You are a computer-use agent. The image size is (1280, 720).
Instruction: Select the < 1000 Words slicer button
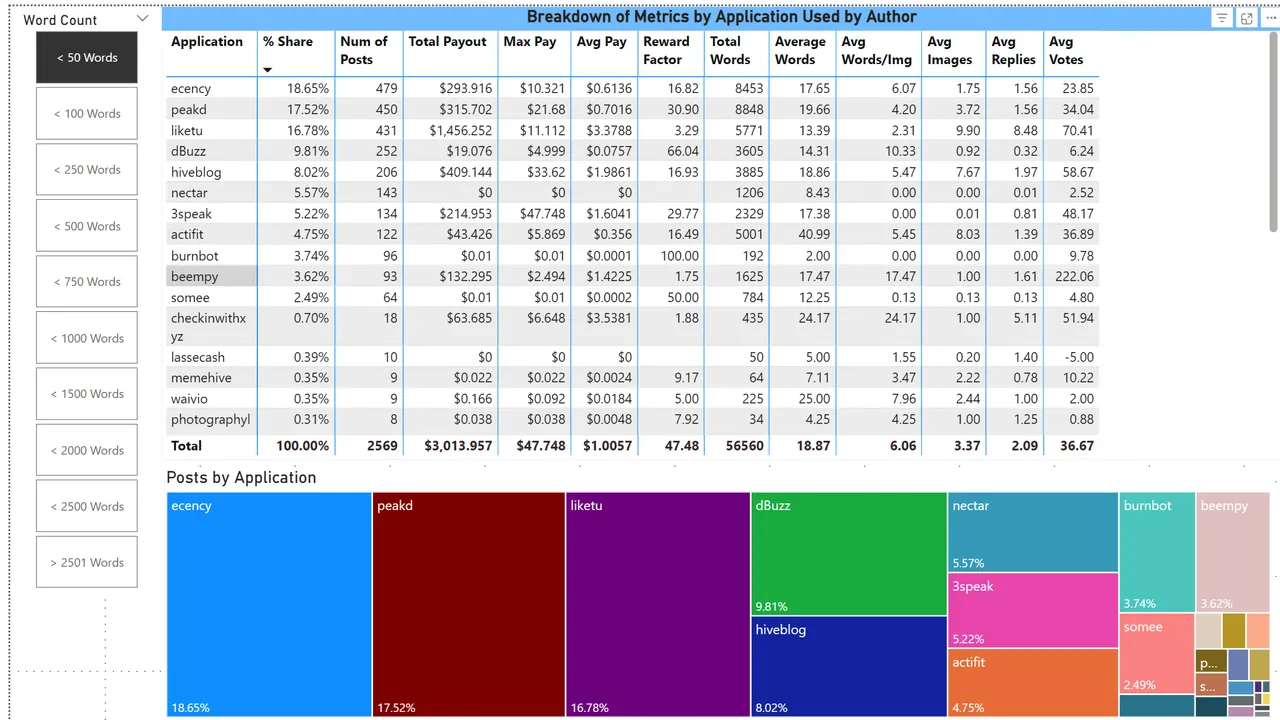tap(87, 338)
